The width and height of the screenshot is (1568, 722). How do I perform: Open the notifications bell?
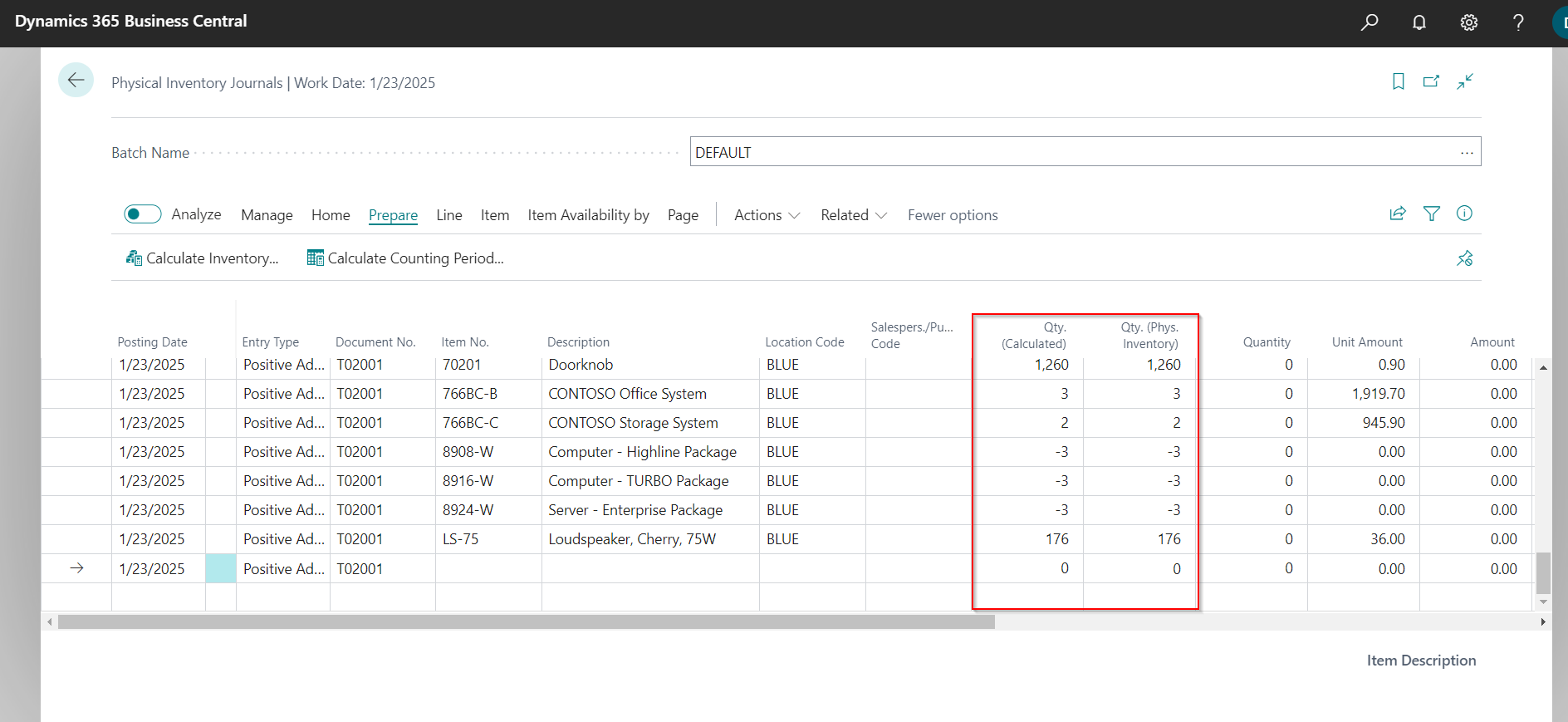[1419, 22]
